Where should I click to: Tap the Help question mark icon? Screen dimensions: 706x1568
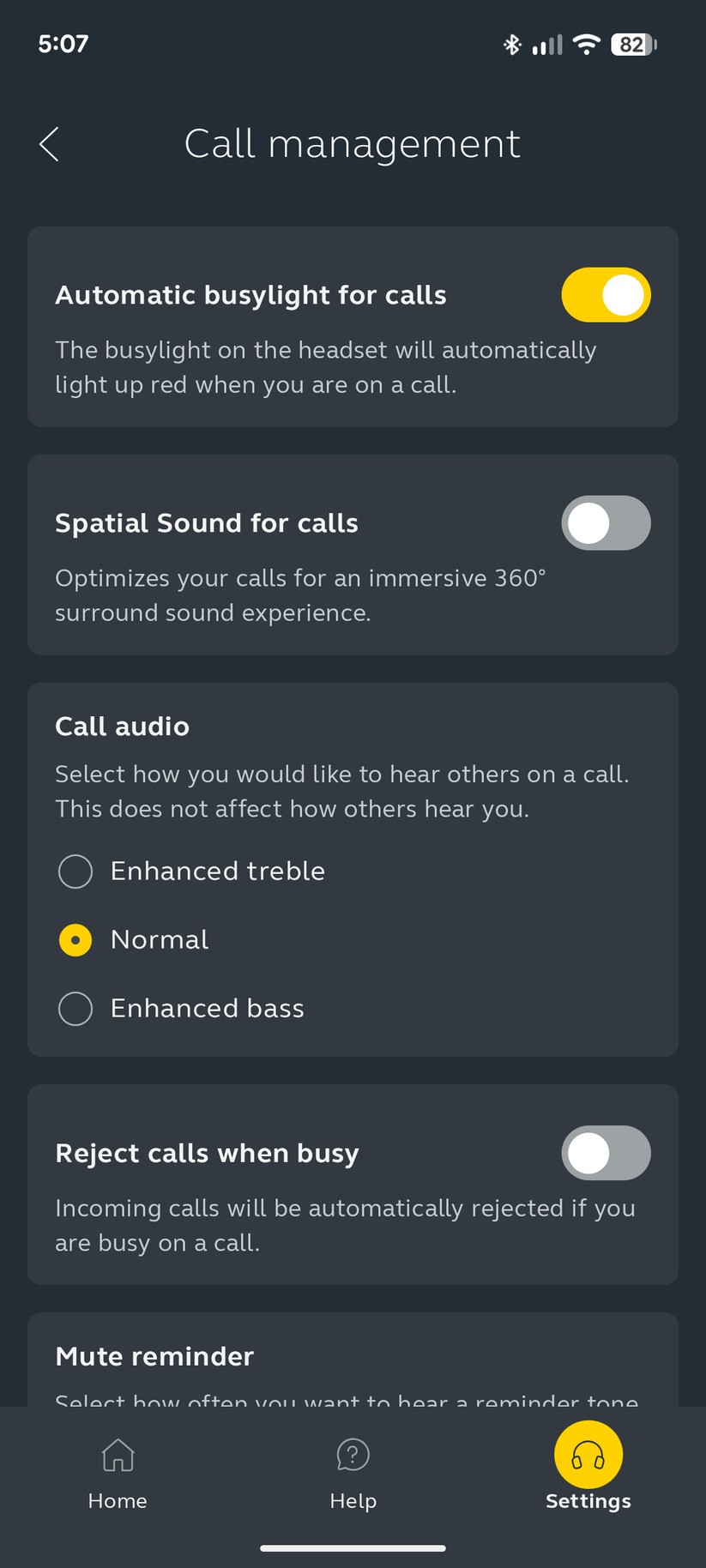click(353, 1456)
